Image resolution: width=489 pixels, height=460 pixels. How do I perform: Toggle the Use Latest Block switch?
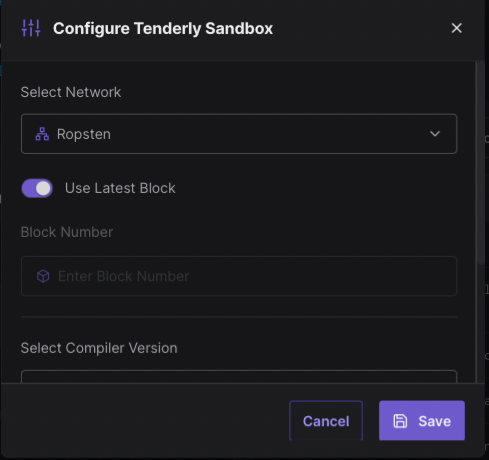tap(37, 188)
